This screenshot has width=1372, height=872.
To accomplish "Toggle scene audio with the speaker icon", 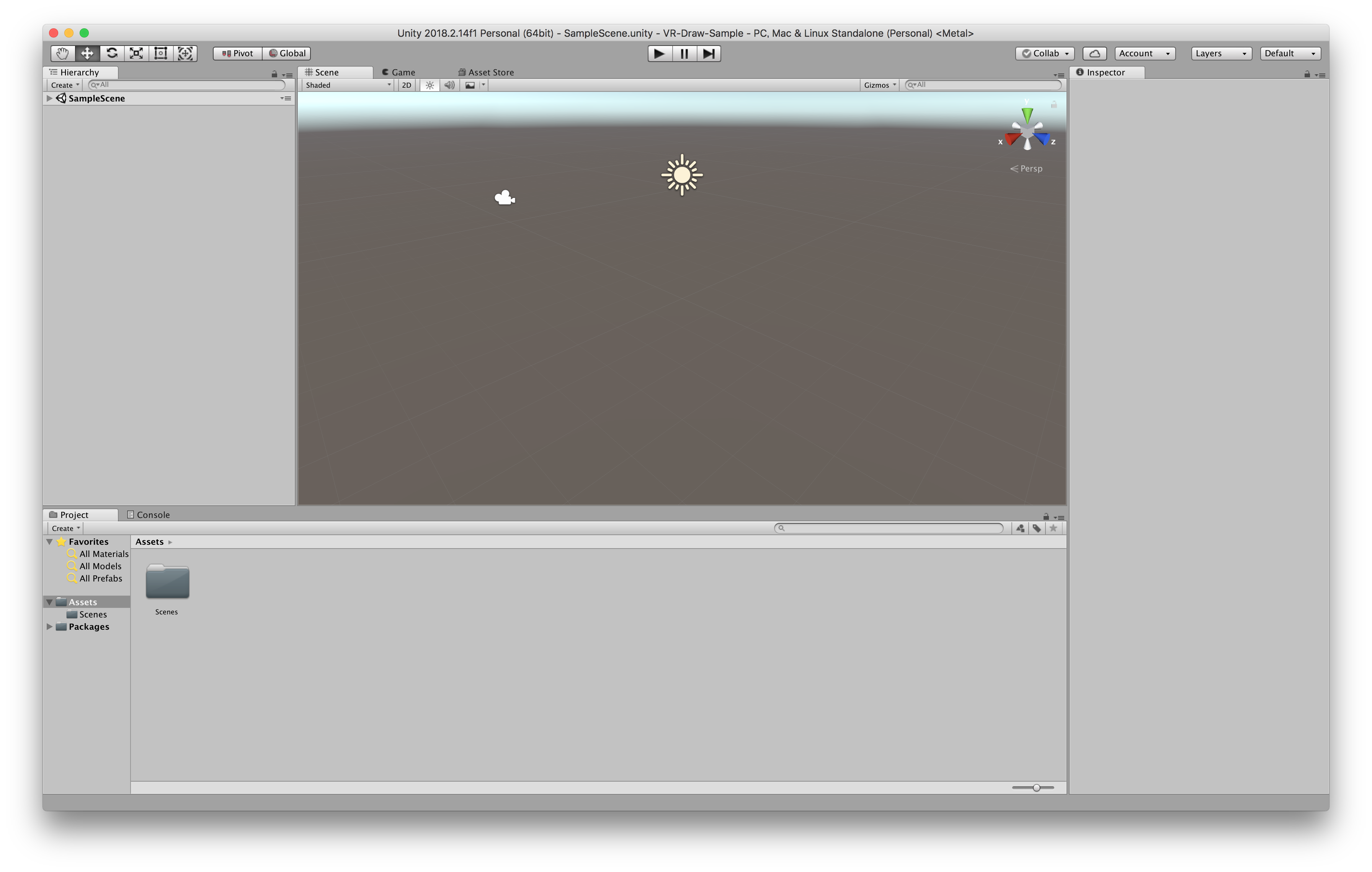I will tap(449, 85).
